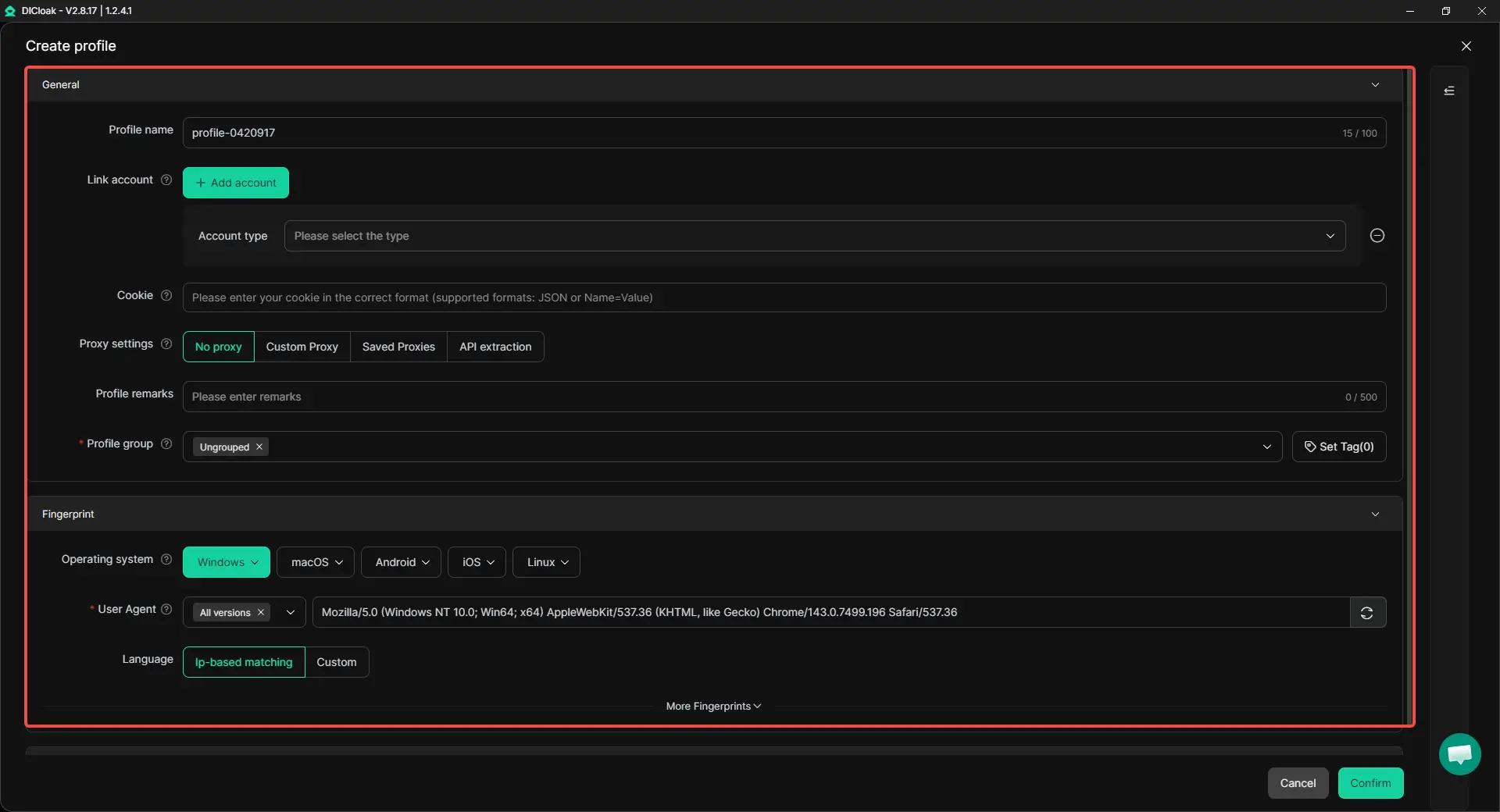Remove the Ungrouped tag with its X
Image resolution: width=1500 pixels, height=812 pixels.
tap(259, 447)
